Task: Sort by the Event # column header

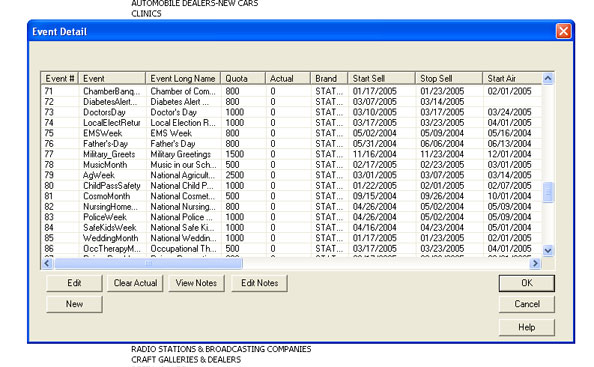Action: click(x=60, y=78)
